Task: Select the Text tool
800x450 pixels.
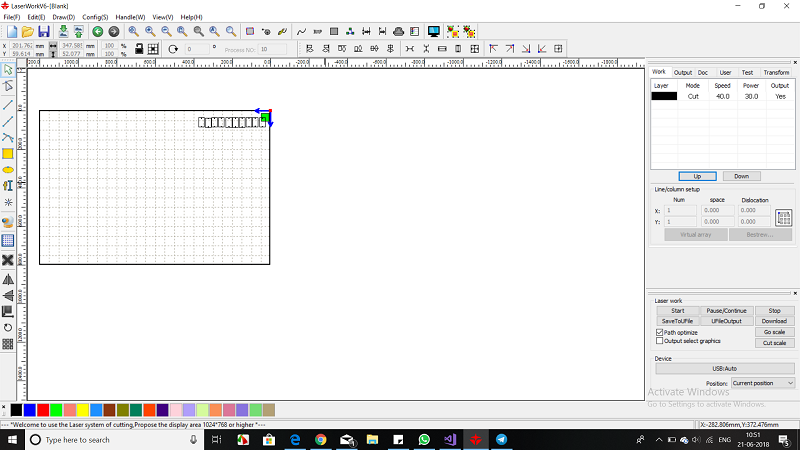Action: tap(8, 186)
